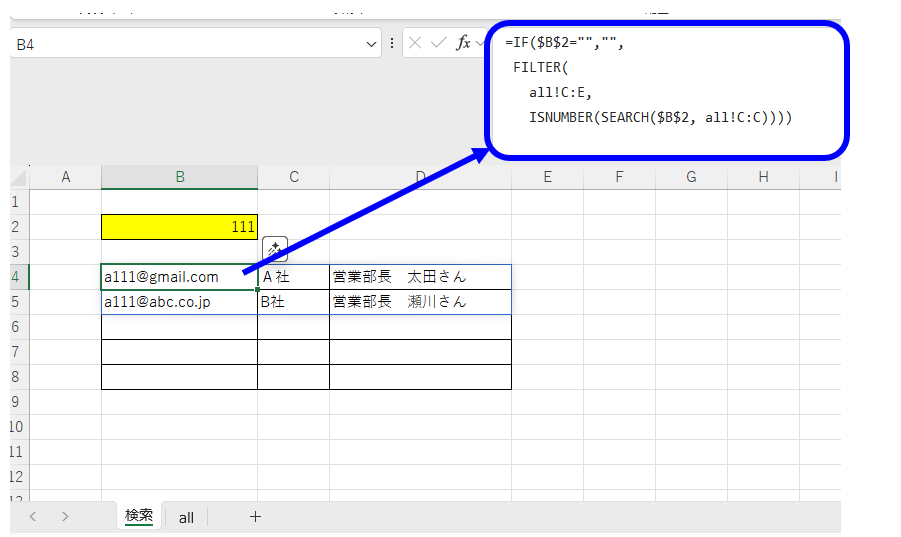901x537 pixels.
Task: Switch to the 'all' sheet tab
Action: 186,517
